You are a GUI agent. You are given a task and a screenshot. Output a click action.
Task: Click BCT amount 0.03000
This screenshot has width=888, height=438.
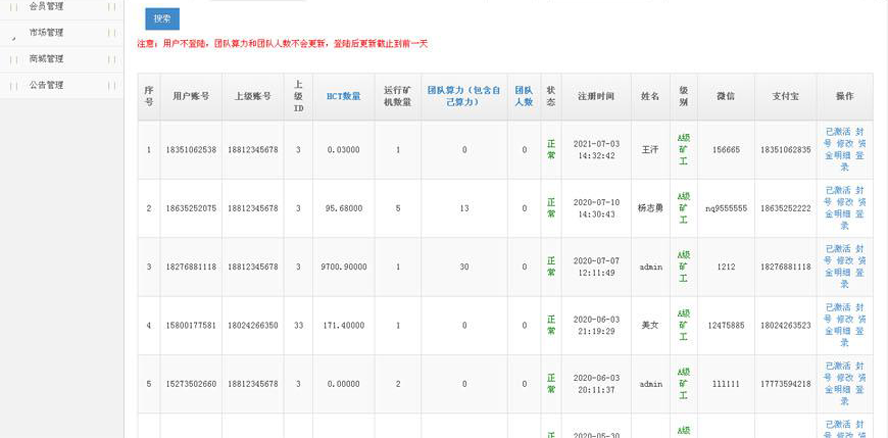pos(343,150)
